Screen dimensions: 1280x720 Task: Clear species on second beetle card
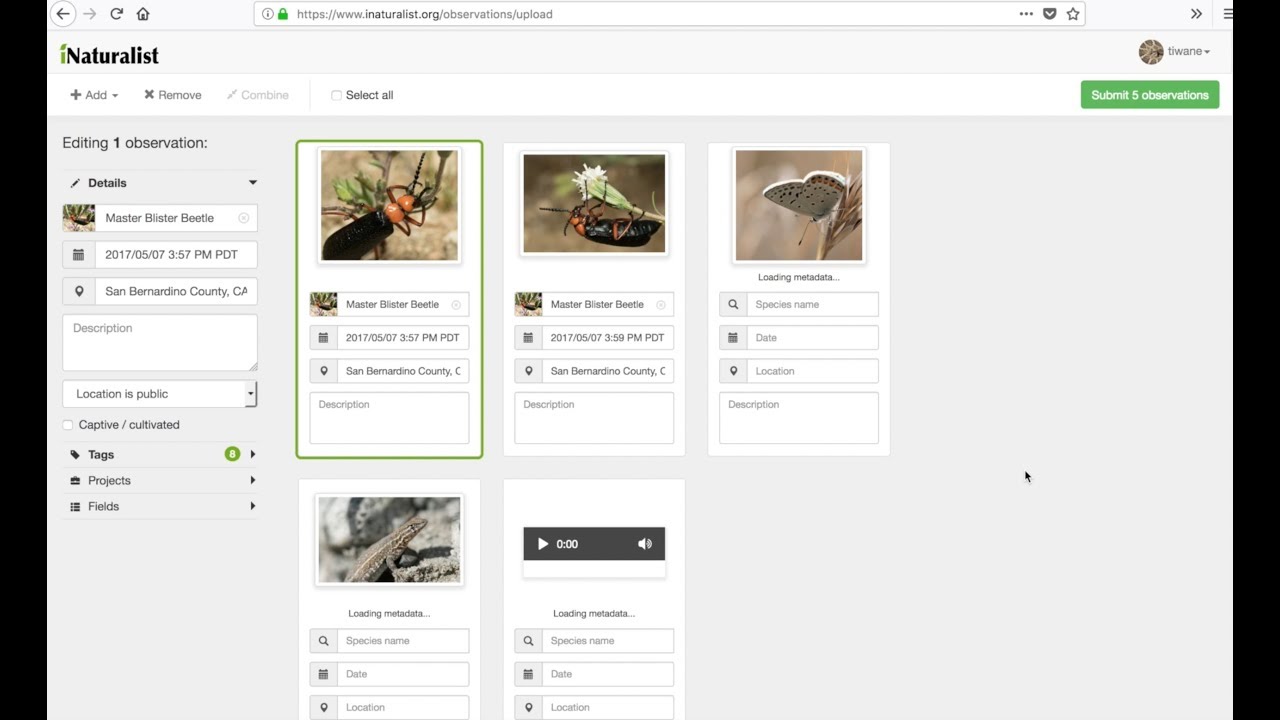click(x=660, y=304)
